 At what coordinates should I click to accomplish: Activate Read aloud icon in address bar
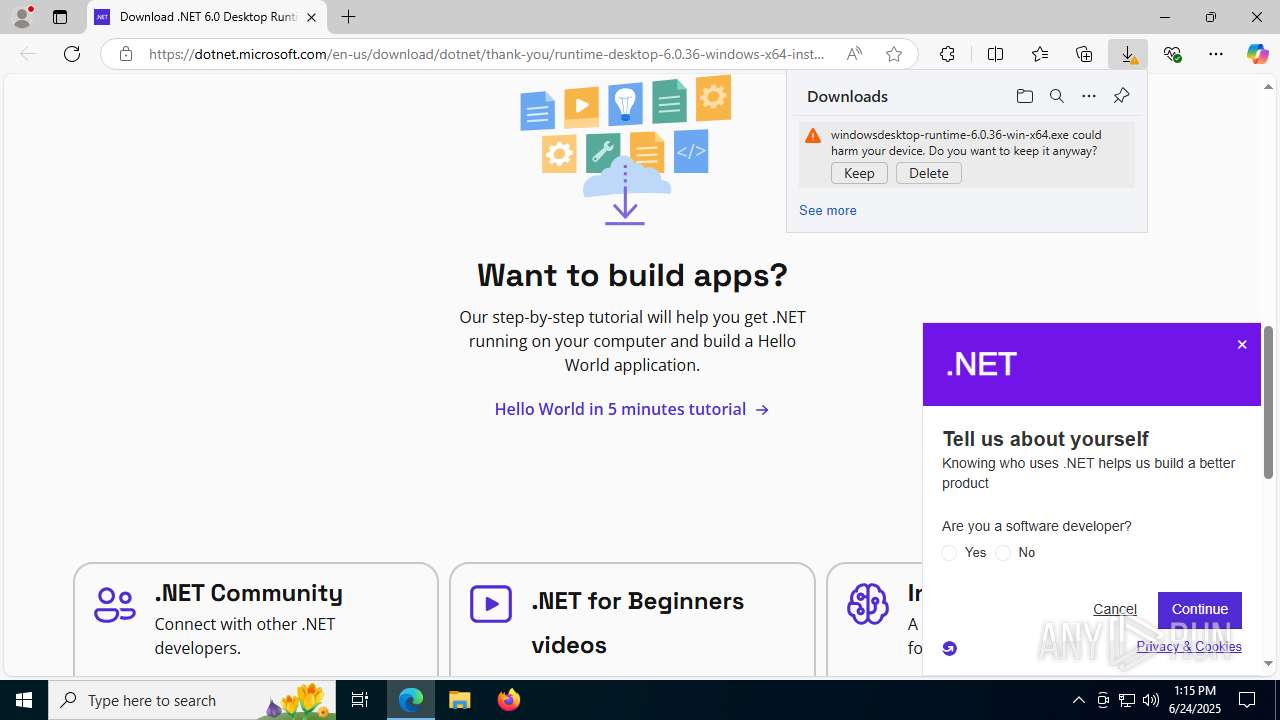tap(854, 54)
